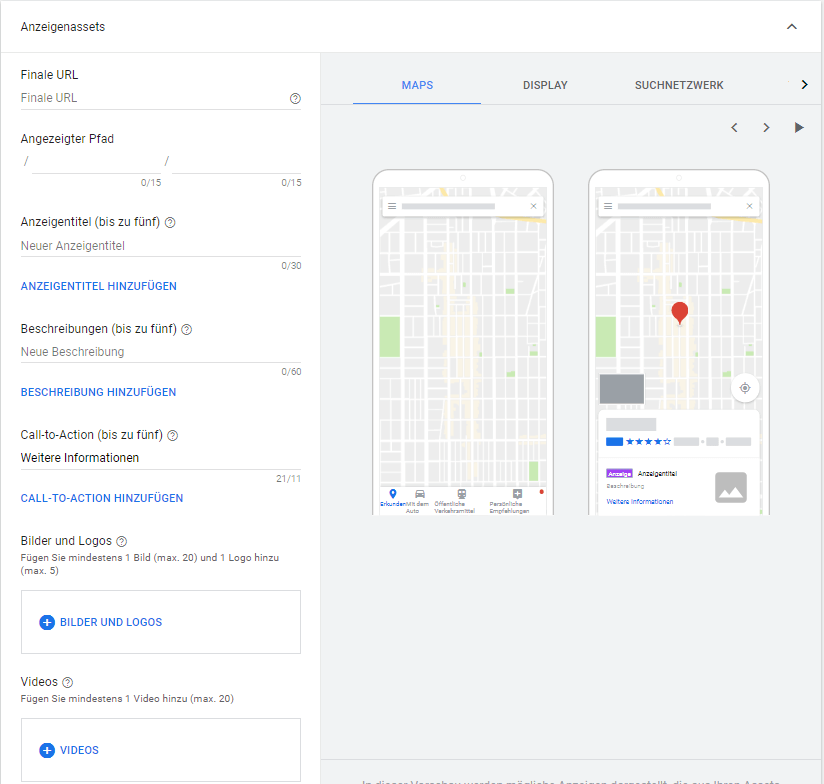
Task: Focus the Neuer Anzeigentitel input field
Action: (150, 246)
